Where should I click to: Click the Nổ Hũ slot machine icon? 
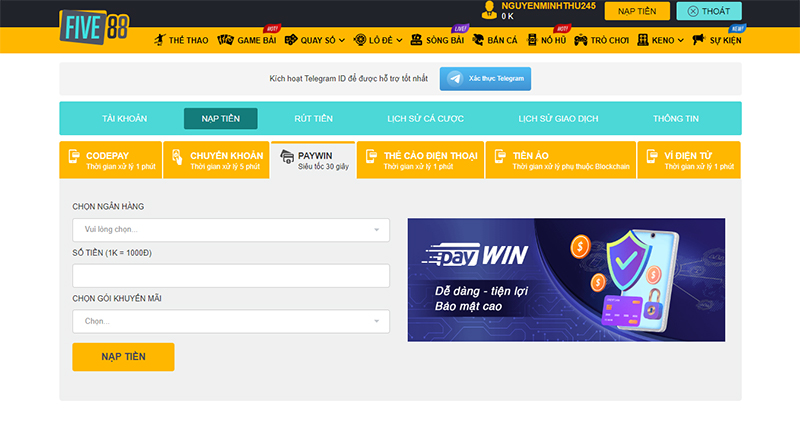(532, 40)
